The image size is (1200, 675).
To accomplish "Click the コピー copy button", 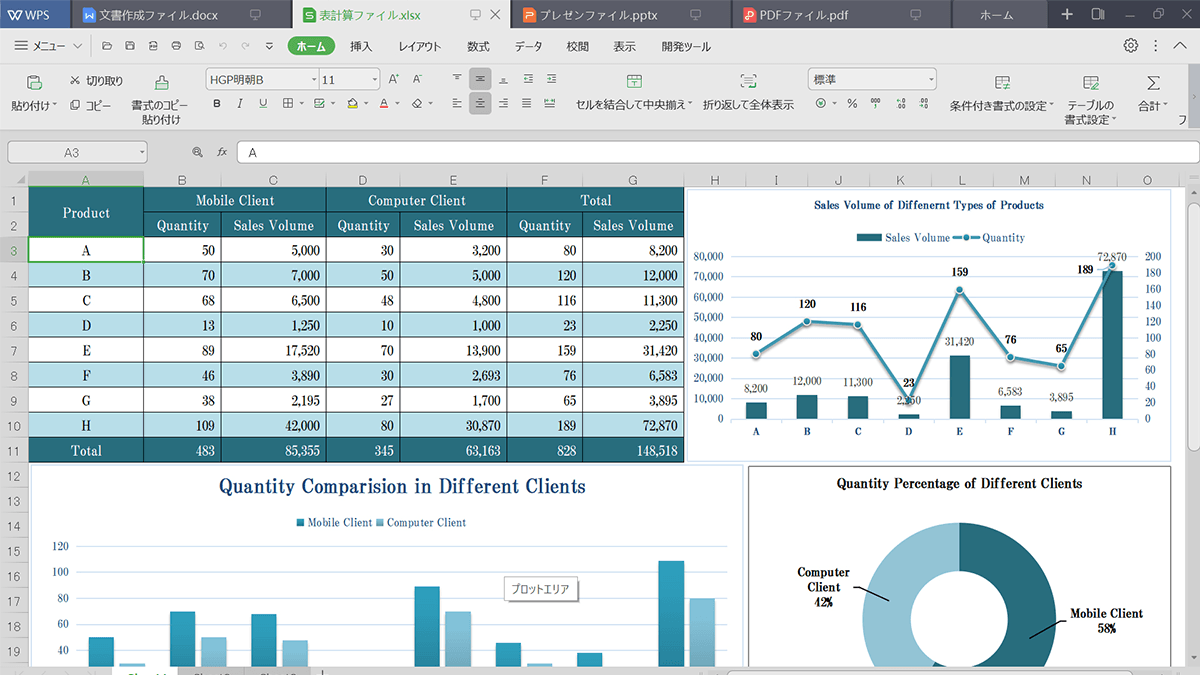I will click(91, 105).
